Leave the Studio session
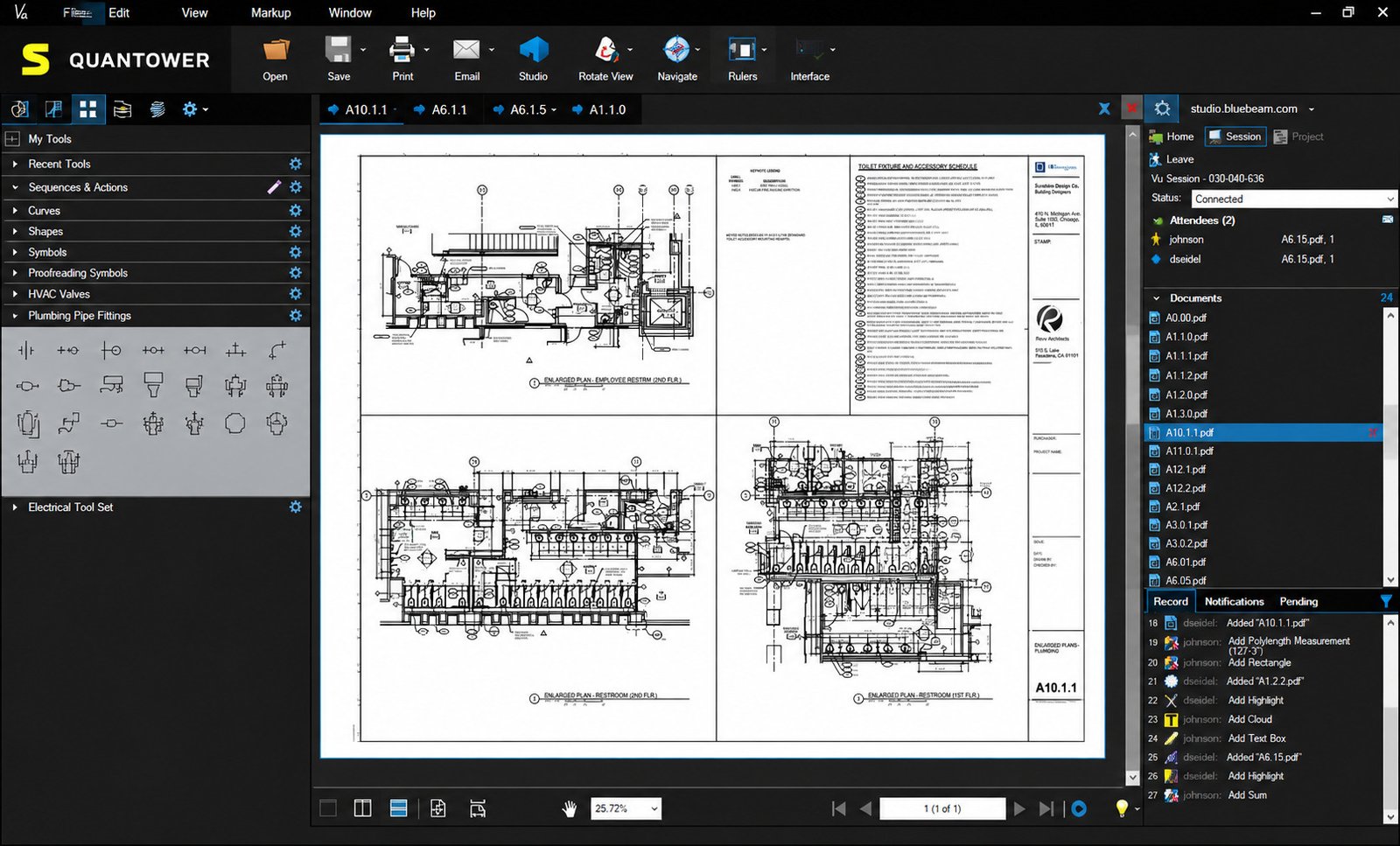The height and width of the screenshot is (846, 1400). (1172, 159)
